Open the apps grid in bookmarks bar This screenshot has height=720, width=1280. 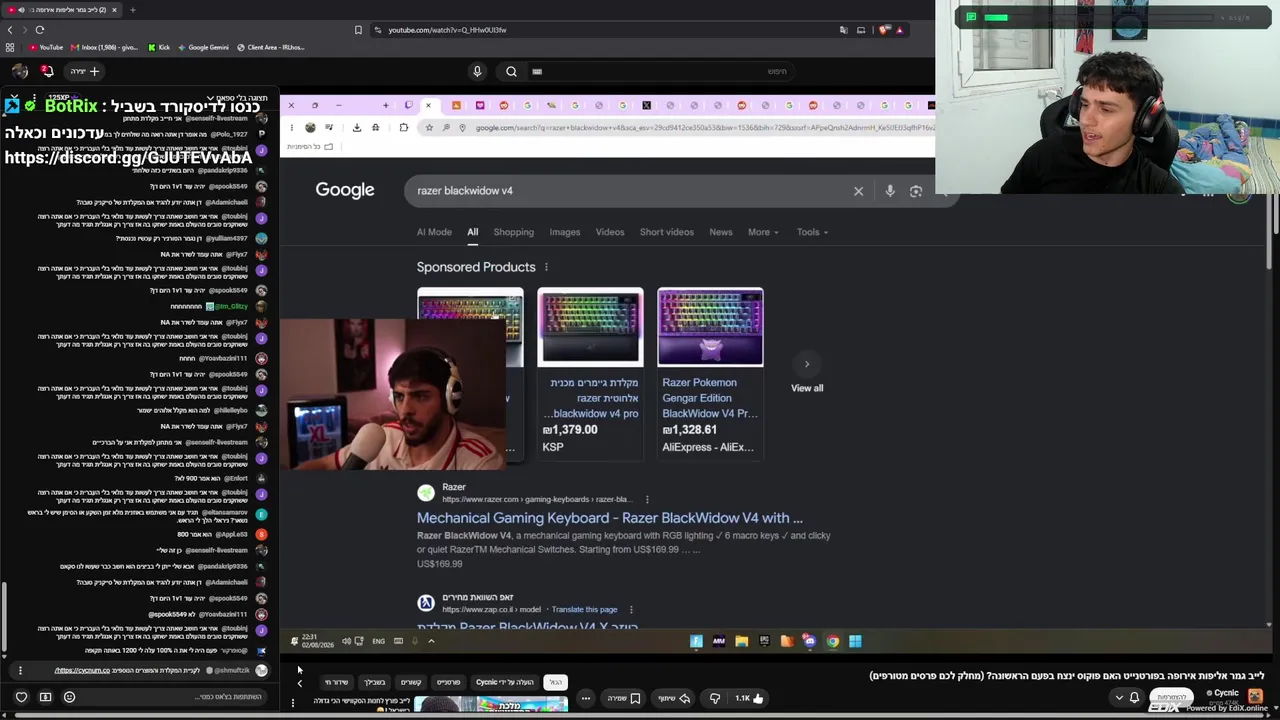click(x=10, y=47)
